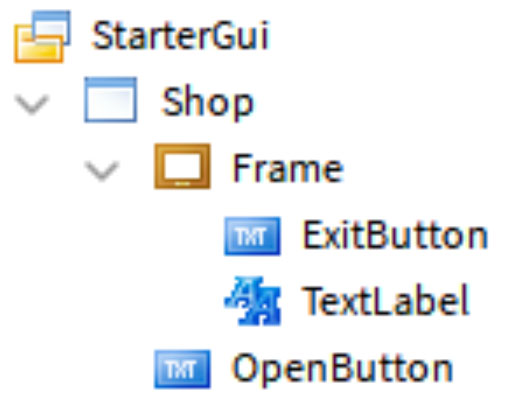Viewport: 507px width, 403px height.
Task: Hide Shop's children using its chevron
Action: coord(32,104)
